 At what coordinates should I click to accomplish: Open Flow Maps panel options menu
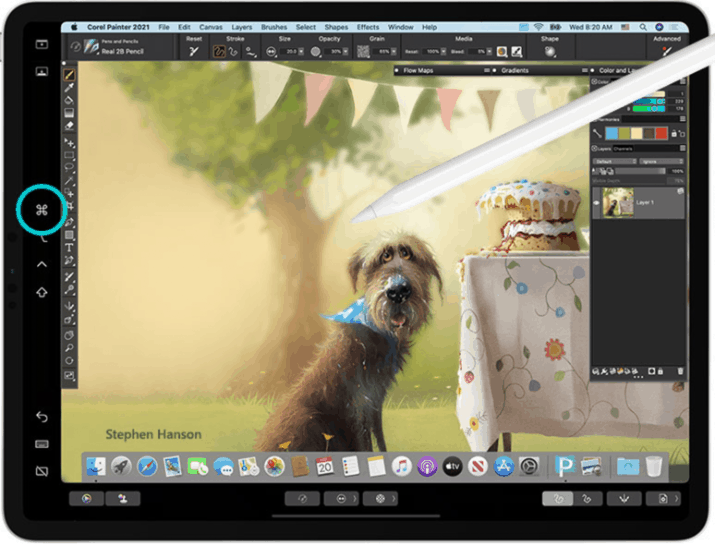487,70
